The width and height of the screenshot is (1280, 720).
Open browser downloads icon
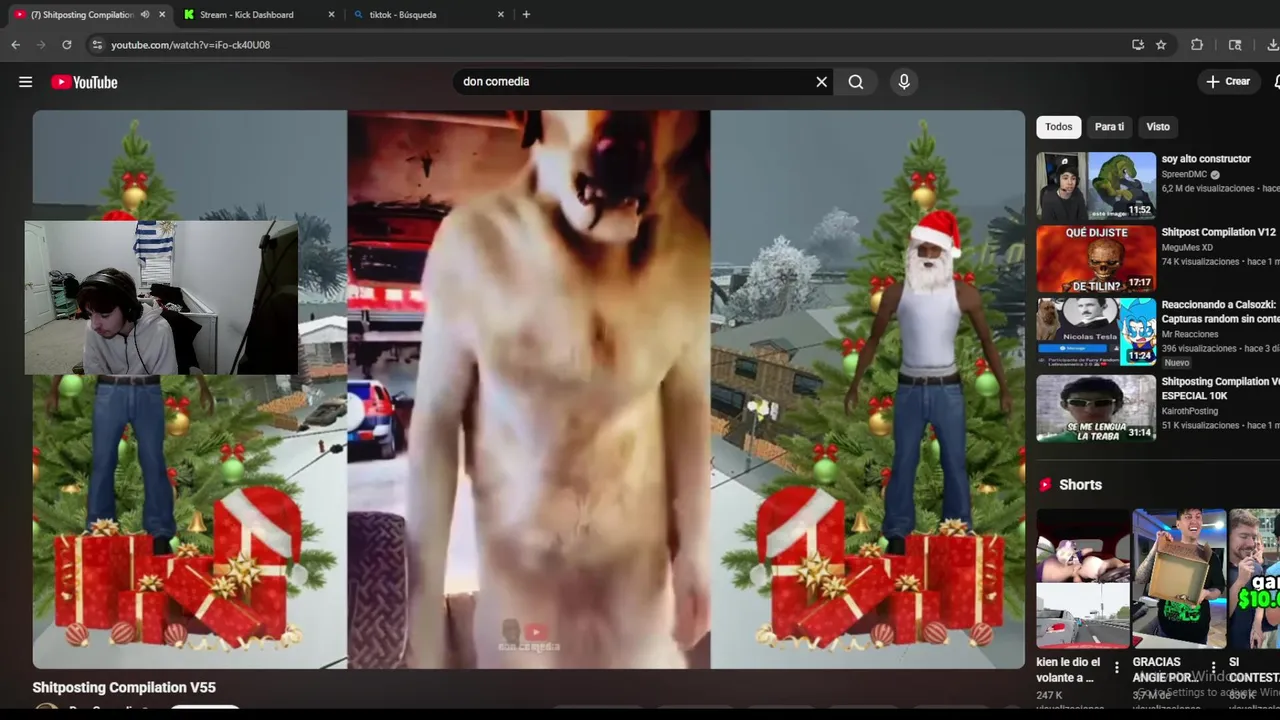1272,45
